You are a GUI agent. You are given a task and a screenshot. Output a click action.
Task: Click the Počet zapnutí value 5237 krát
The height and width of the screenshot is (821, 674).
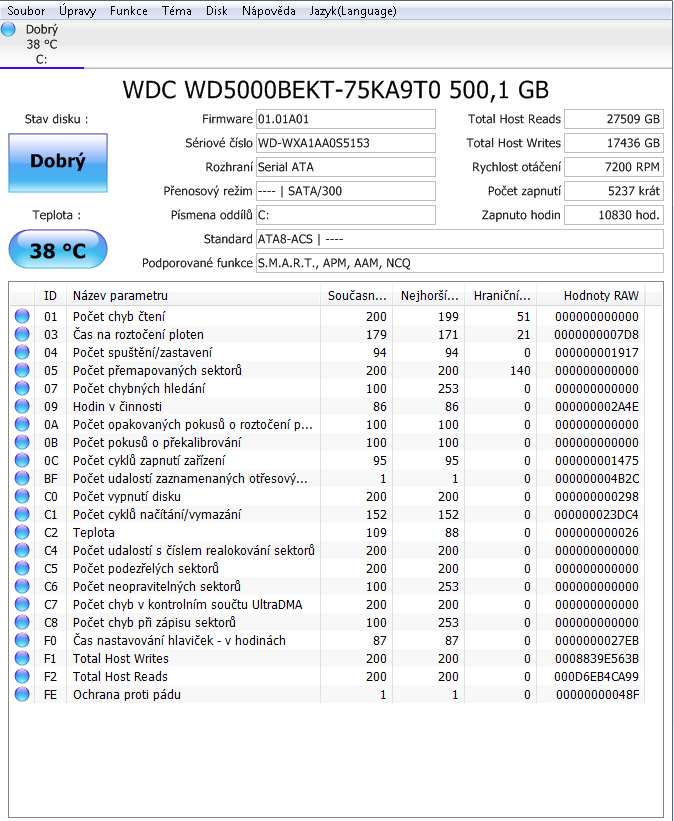coord(614,191)
